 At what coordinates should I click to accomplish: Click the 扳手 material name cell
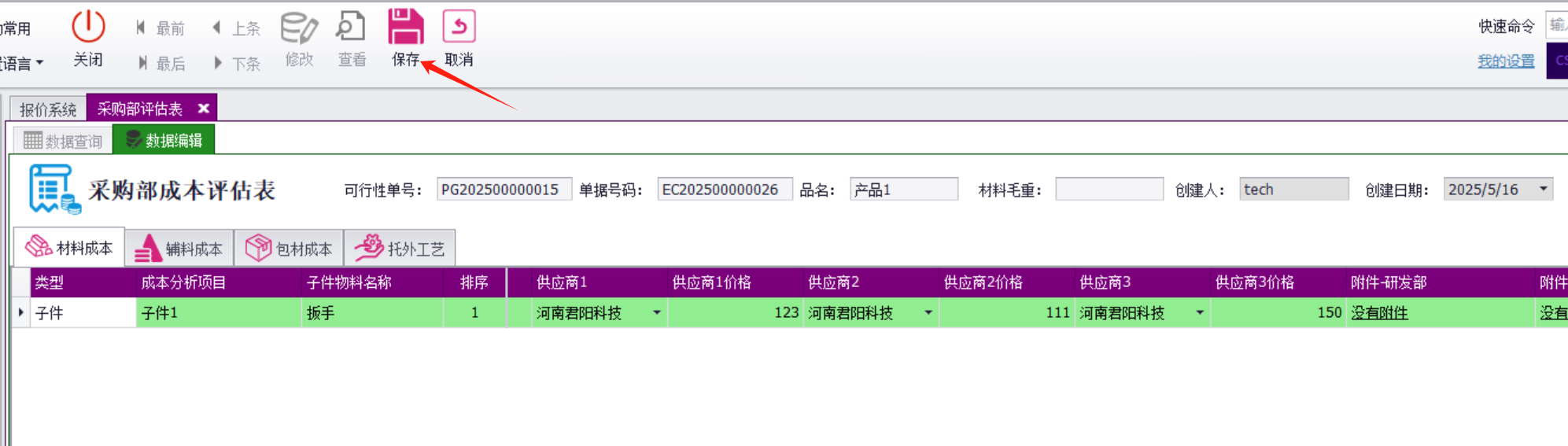coord(372,313)
